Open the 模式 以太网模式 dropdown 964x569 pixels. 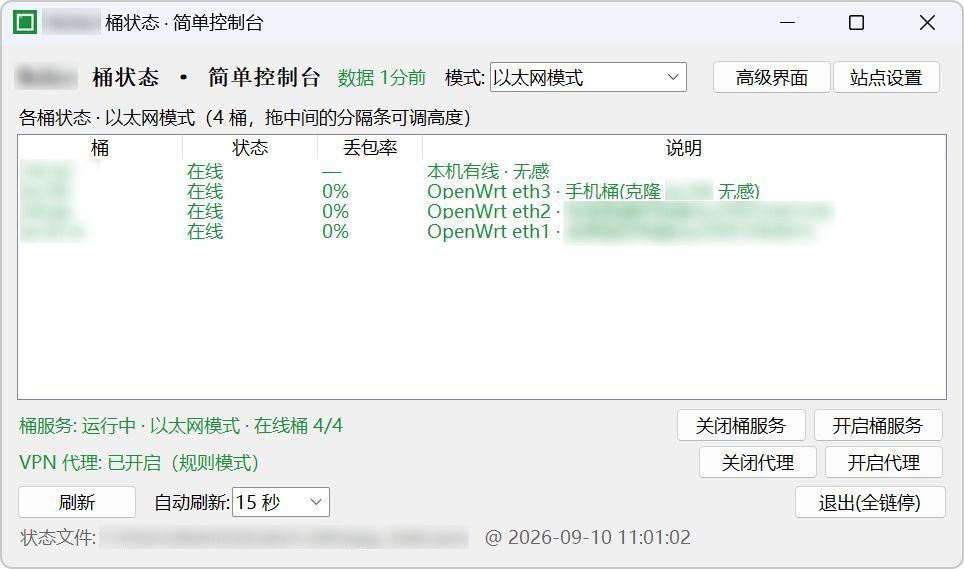point(588,77)
